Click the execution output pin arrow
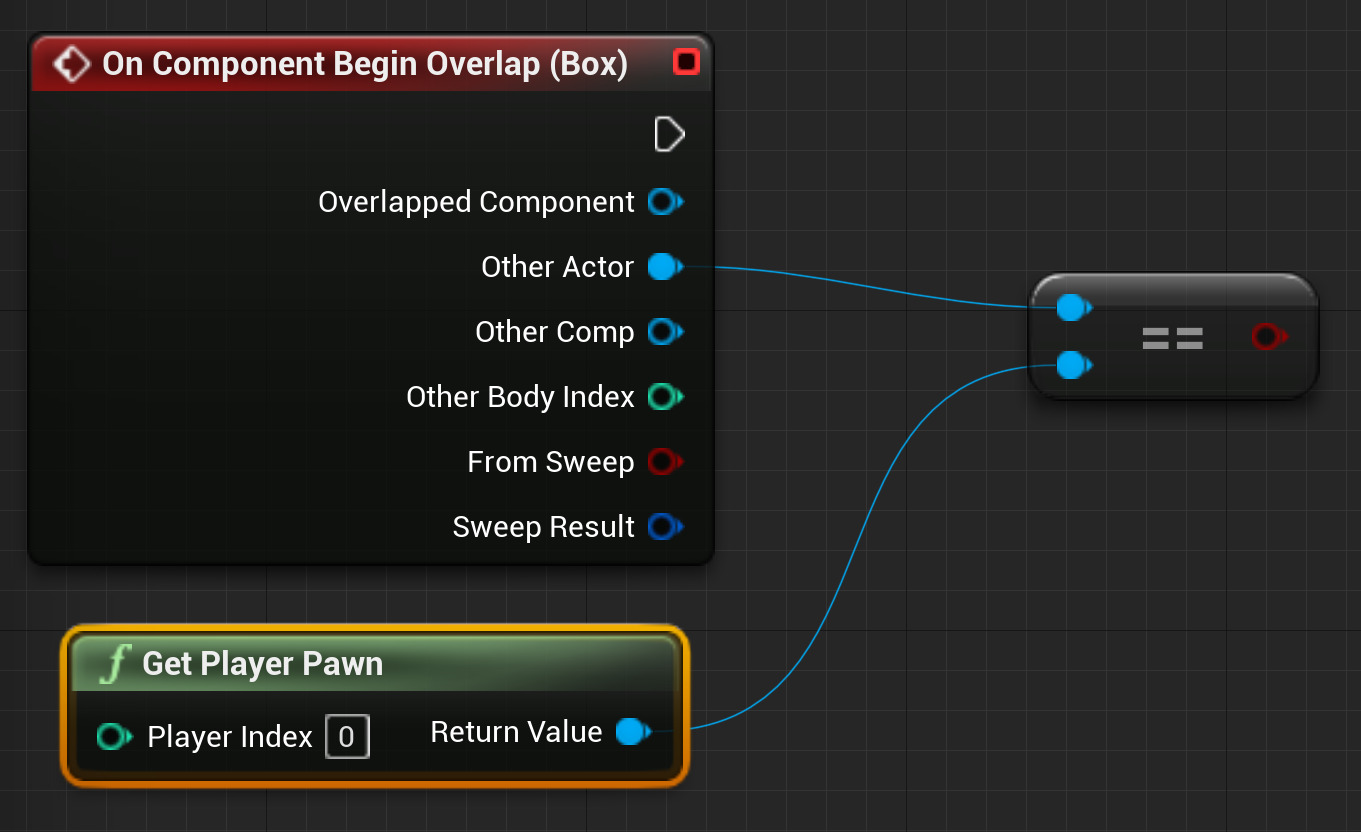1361x832 pixels. 669,134
